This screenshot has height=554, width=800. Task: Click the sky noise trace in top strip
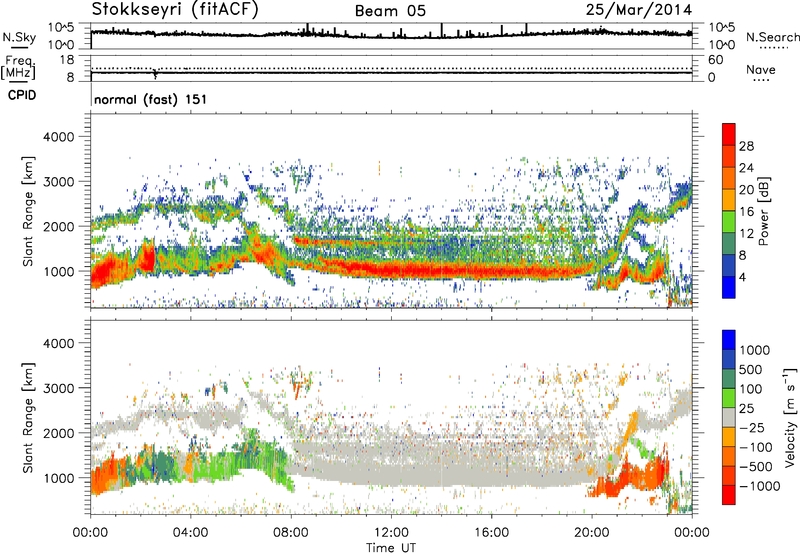pyautogui.click(x=391, y=35)
